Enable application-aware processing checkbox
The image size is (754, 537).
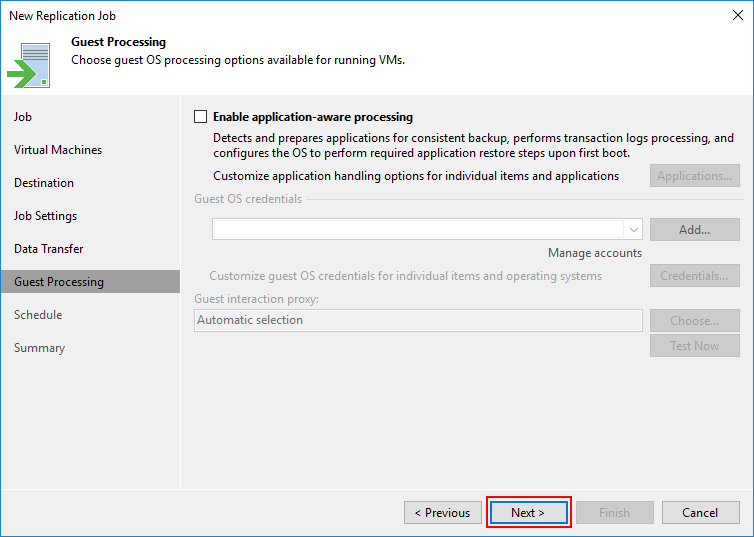click(201, 117)
